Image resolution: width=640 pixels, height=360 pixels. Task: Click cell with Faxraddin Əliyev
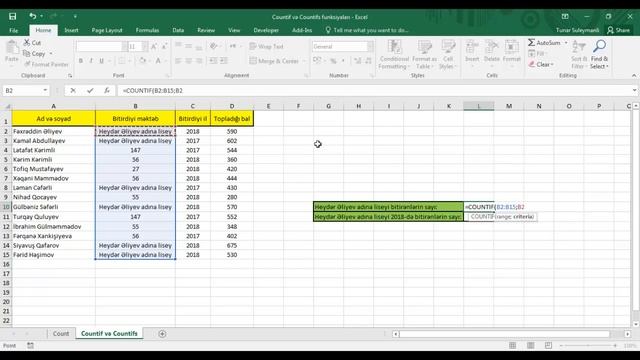pos(53,131)
